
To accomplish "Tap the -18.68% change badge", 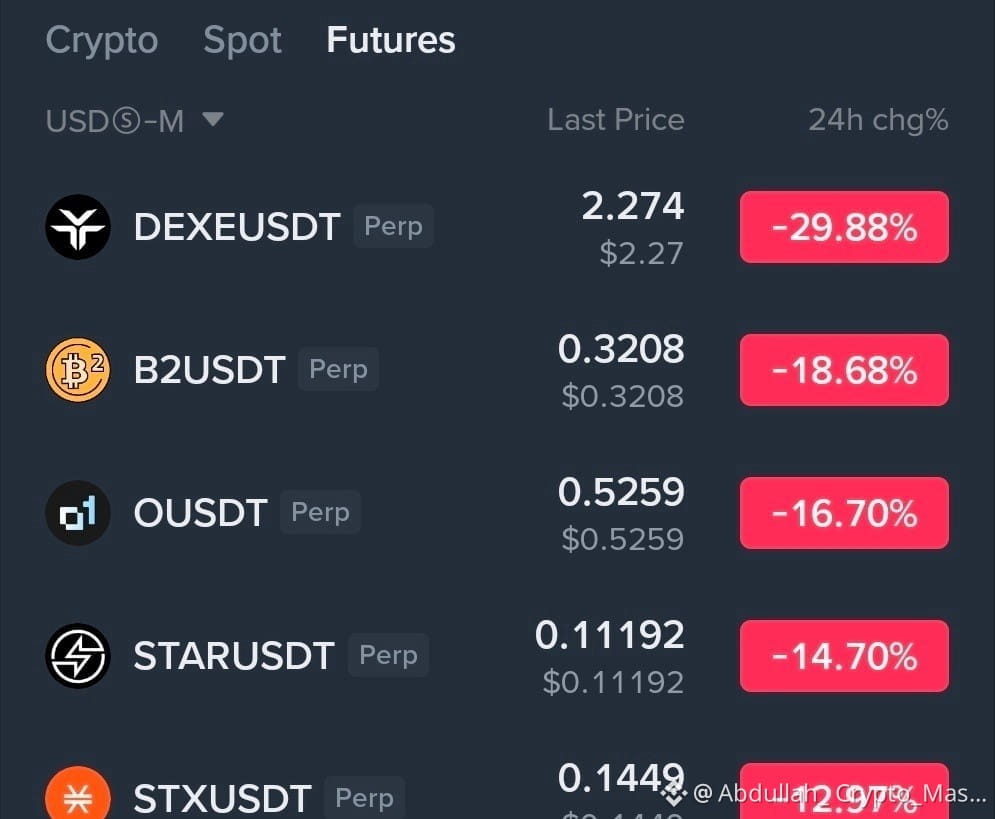I will pyautogui.click(x=844, y=370).
